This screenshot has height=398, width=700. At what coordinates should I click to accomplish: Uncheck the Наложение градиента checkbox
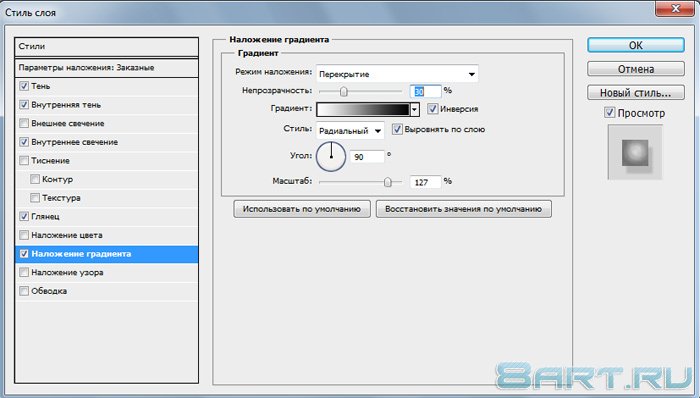pos(24,254)
